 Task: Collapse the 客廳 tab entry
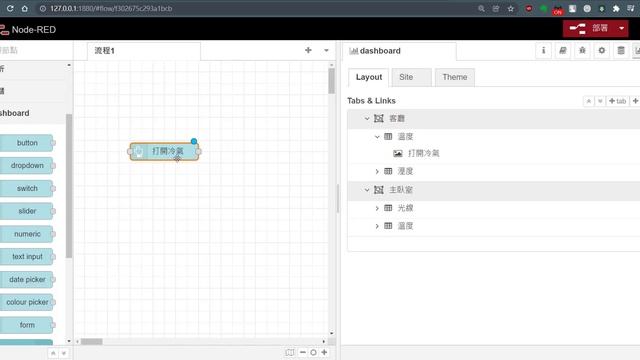[x=367, y=119]
